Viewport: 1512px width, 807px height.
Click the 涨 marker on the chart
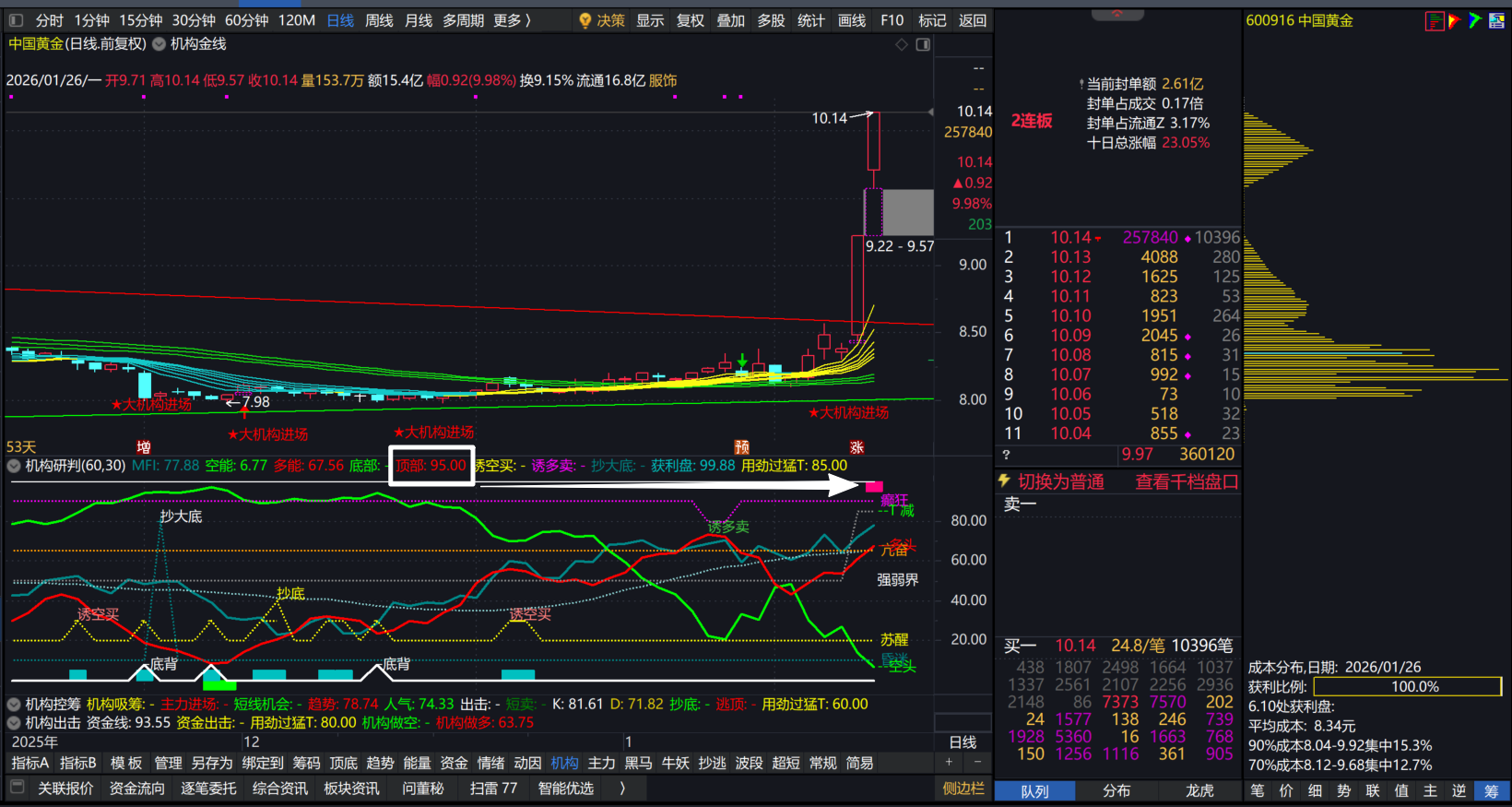(857, 447)
